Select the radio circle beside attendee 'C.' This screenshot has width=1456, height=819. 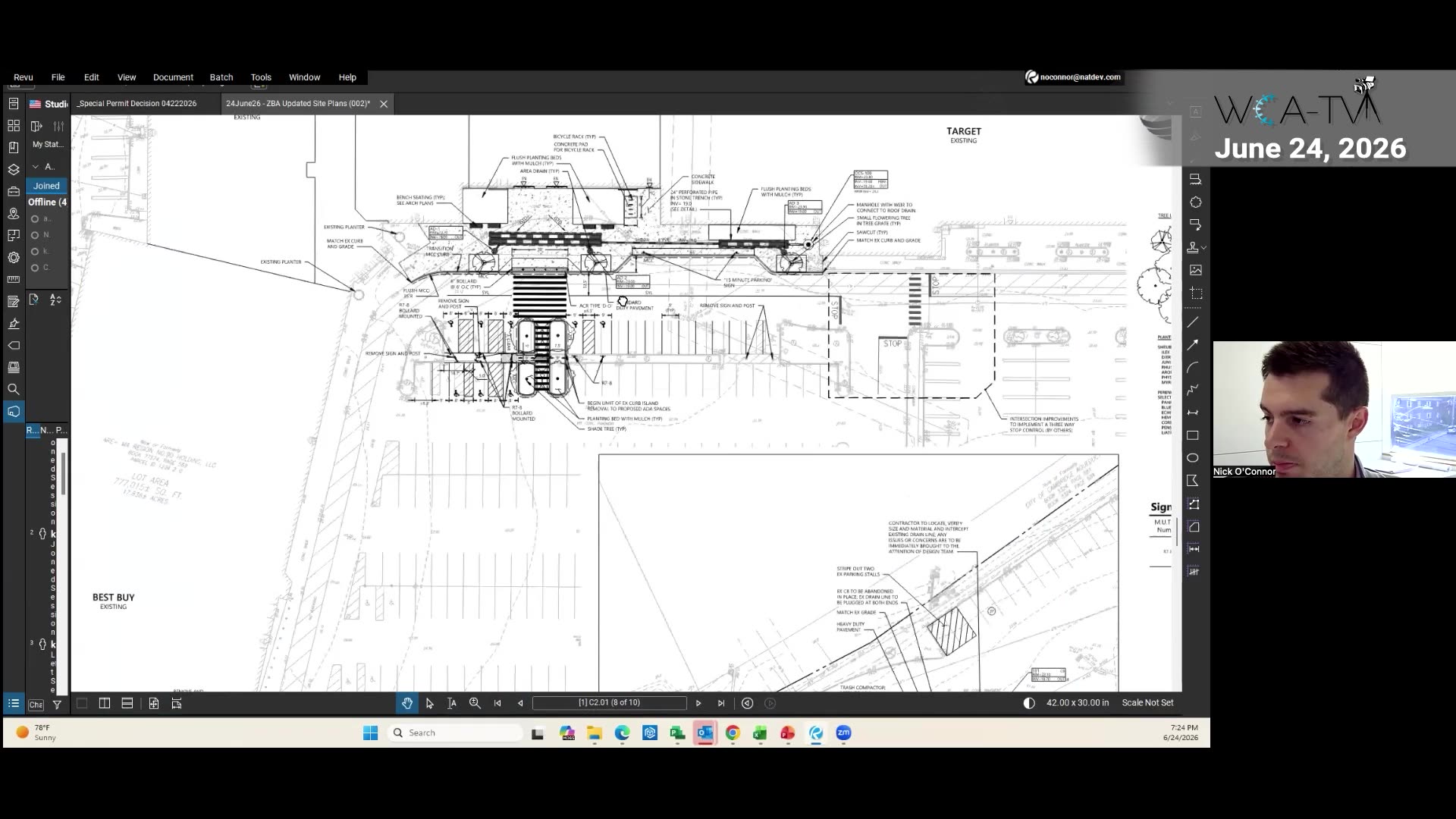coord(35,268)
